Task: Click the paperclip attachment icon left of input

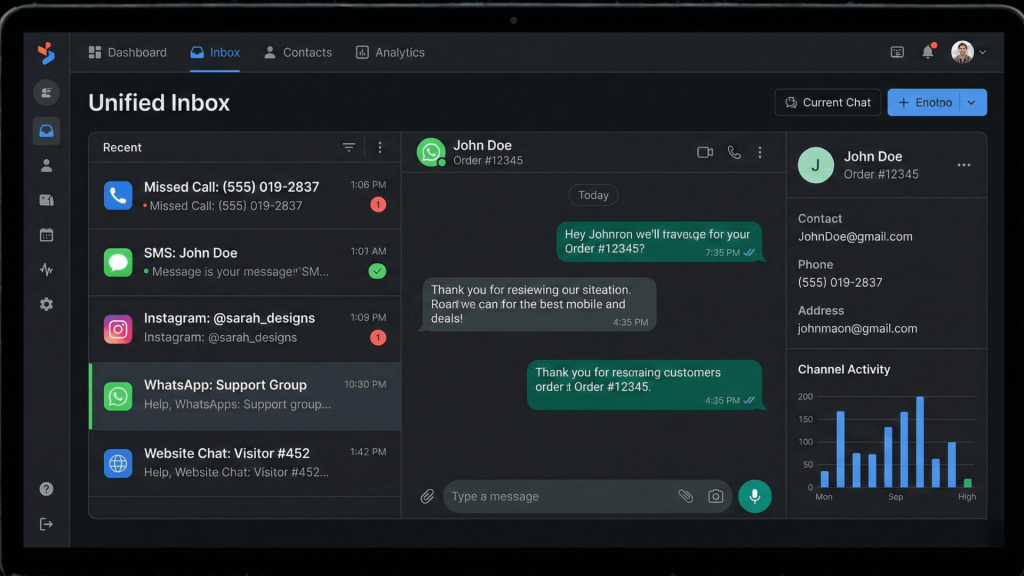Action: 427,496
